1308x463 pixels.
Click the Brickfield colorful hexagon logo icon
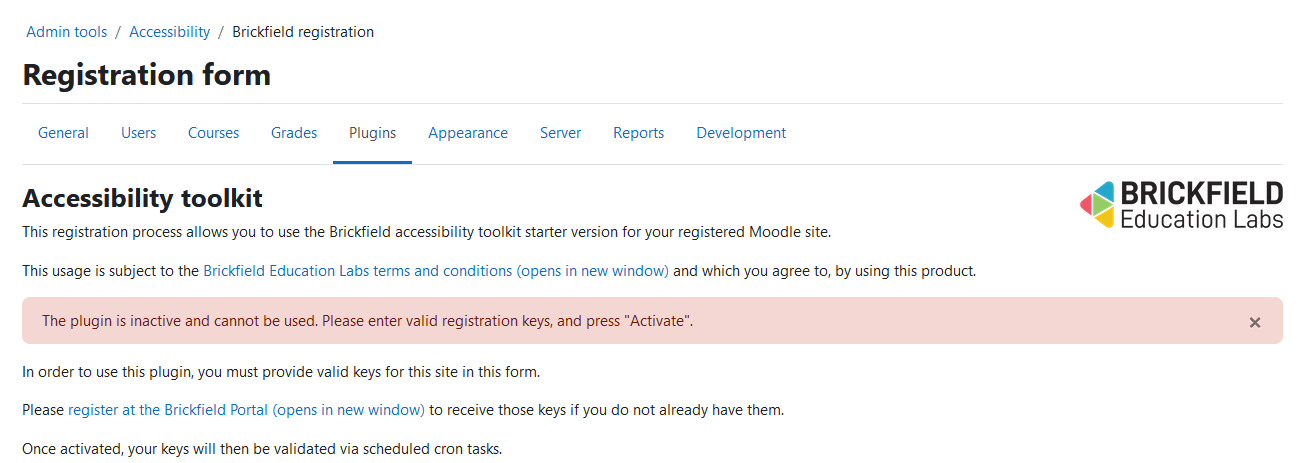pos(1098,205)
